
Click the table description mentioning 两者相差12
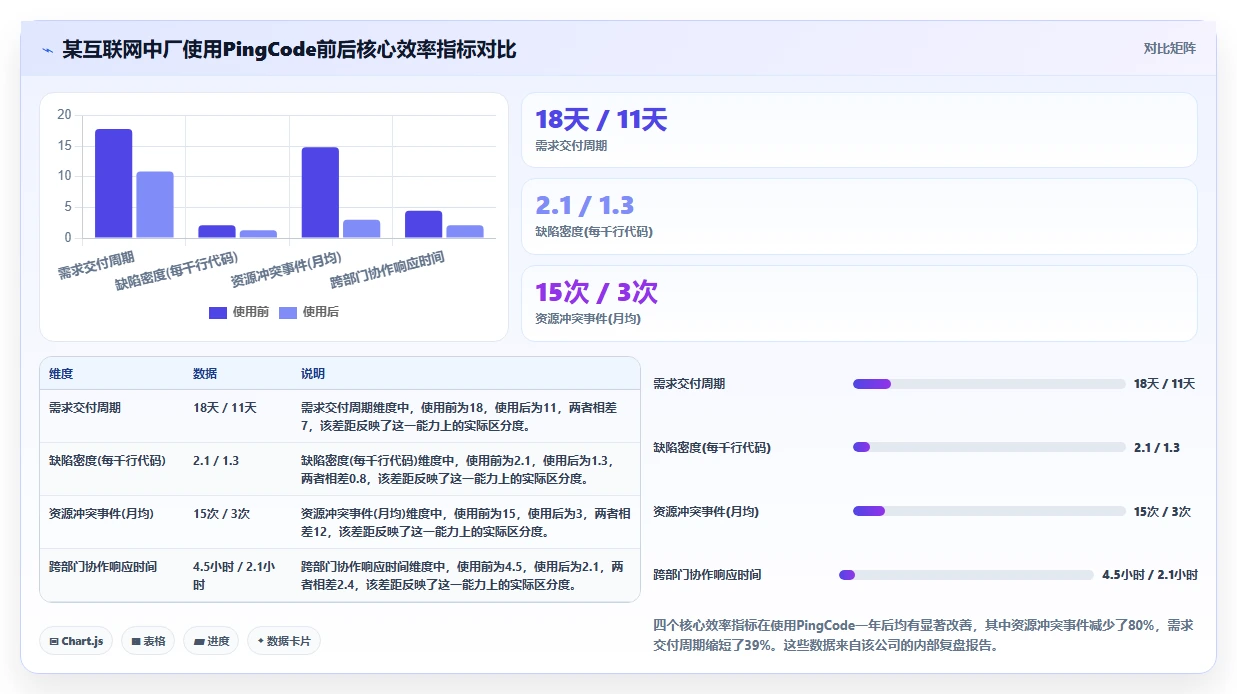coord(465,522)
